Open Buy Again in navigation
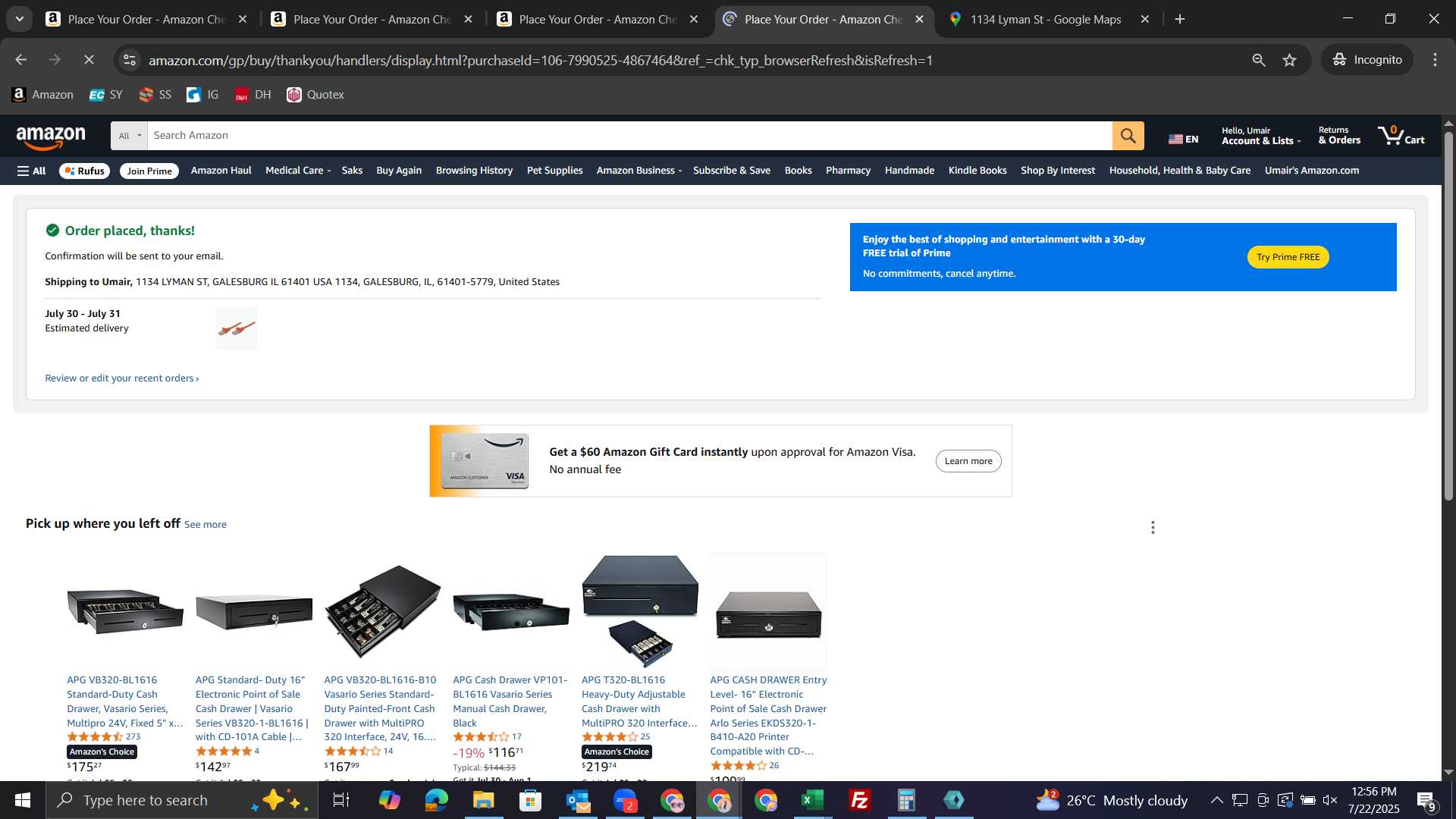1456x819 pixels. [399, 171]
